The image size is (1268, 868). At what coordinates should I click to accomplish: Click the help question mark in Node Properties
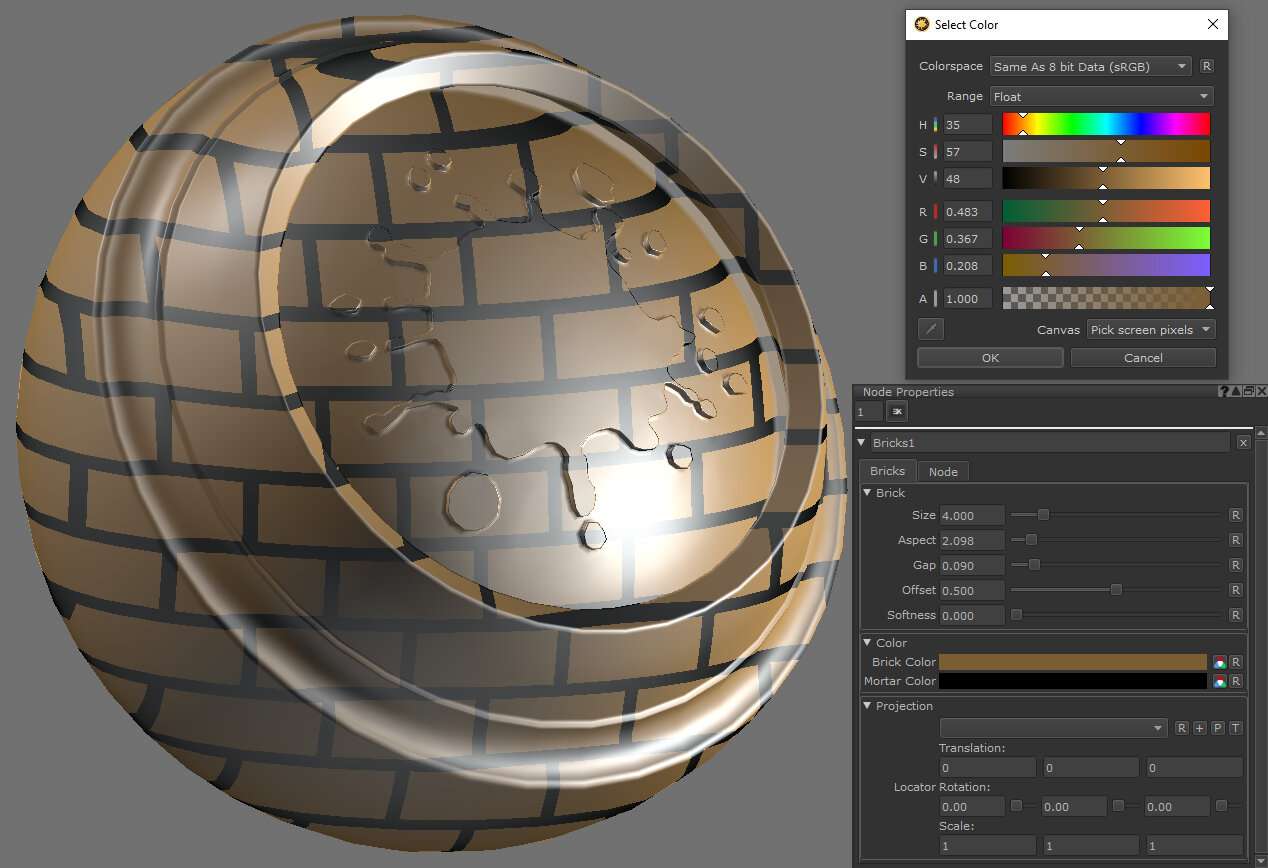(1224, 392)
